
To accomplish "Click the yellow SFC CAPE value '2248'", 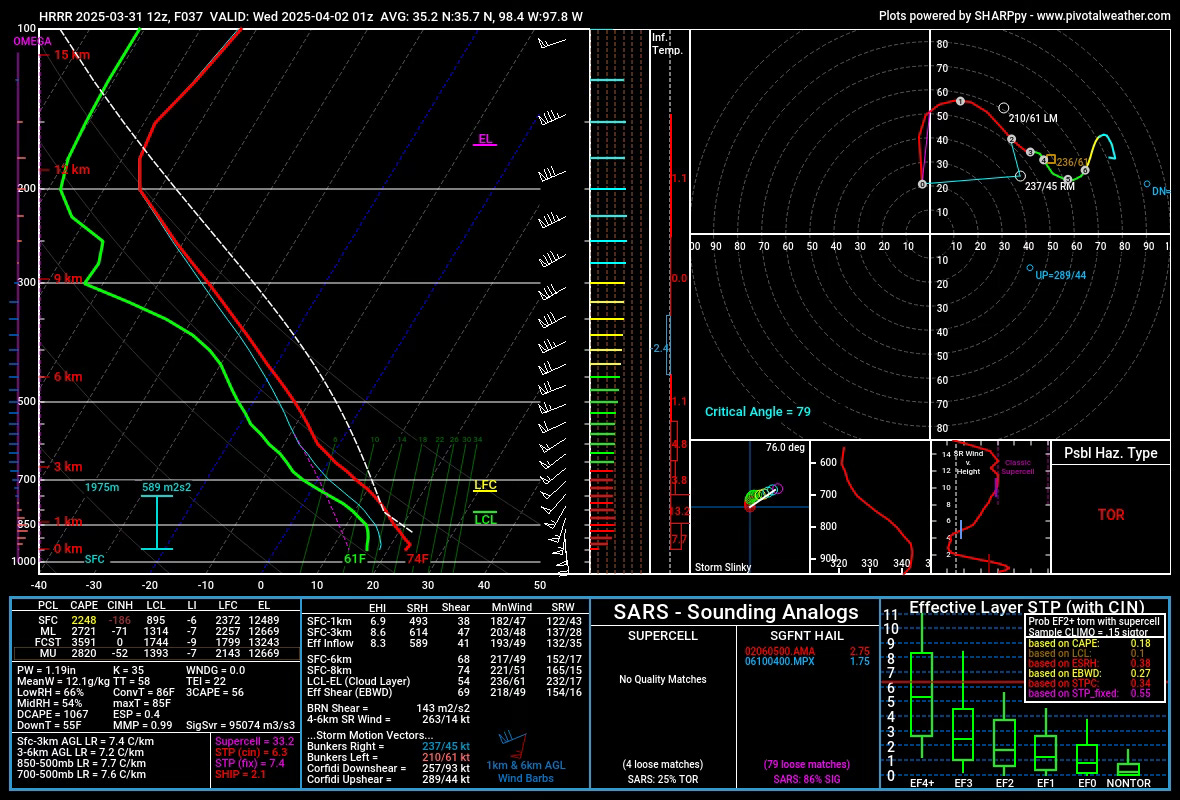I will tap(84, 620).
